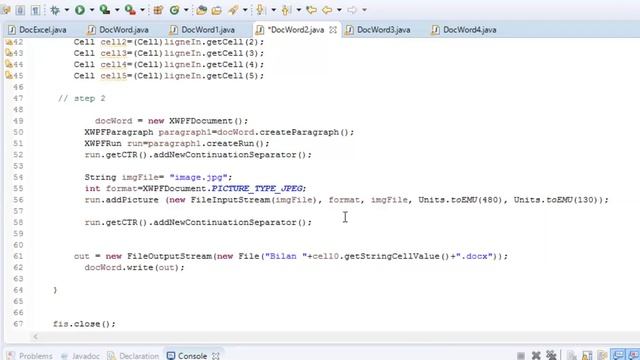
Task: Click Remove Launch X icon in Console
Action: coord(536,356)
